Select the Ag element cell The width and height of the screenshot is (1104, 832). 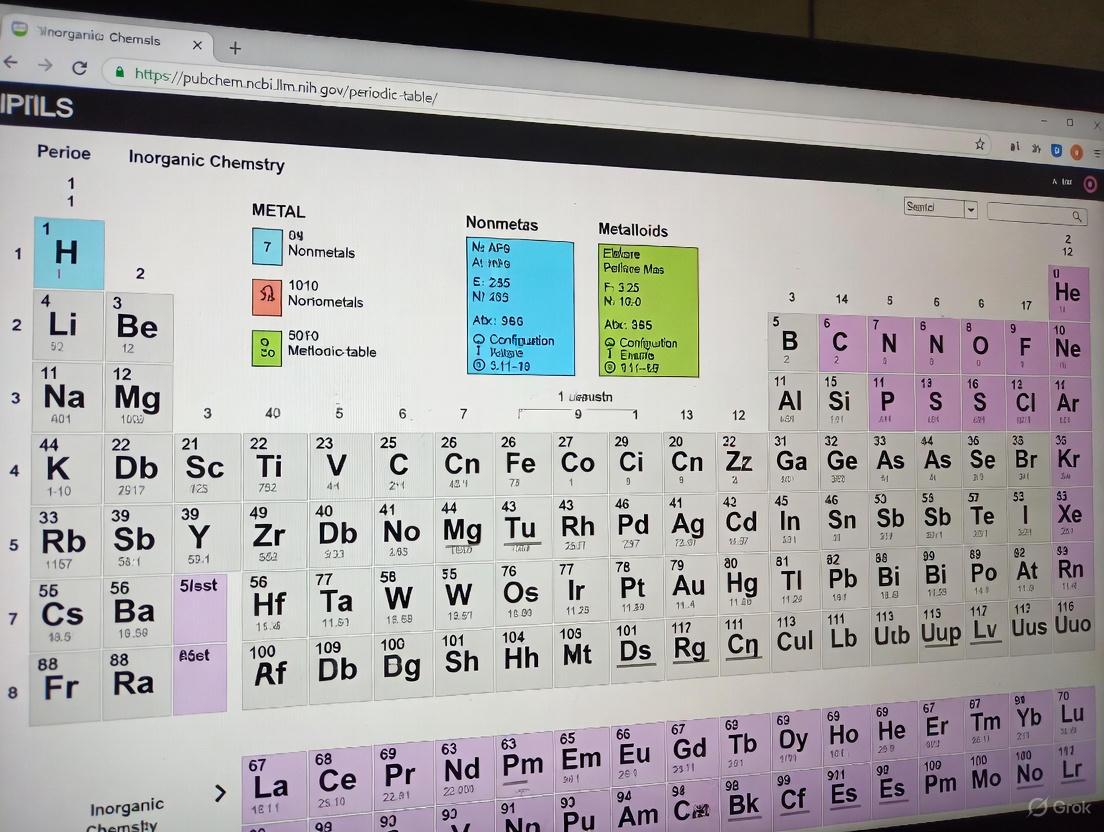pos(689,524)
